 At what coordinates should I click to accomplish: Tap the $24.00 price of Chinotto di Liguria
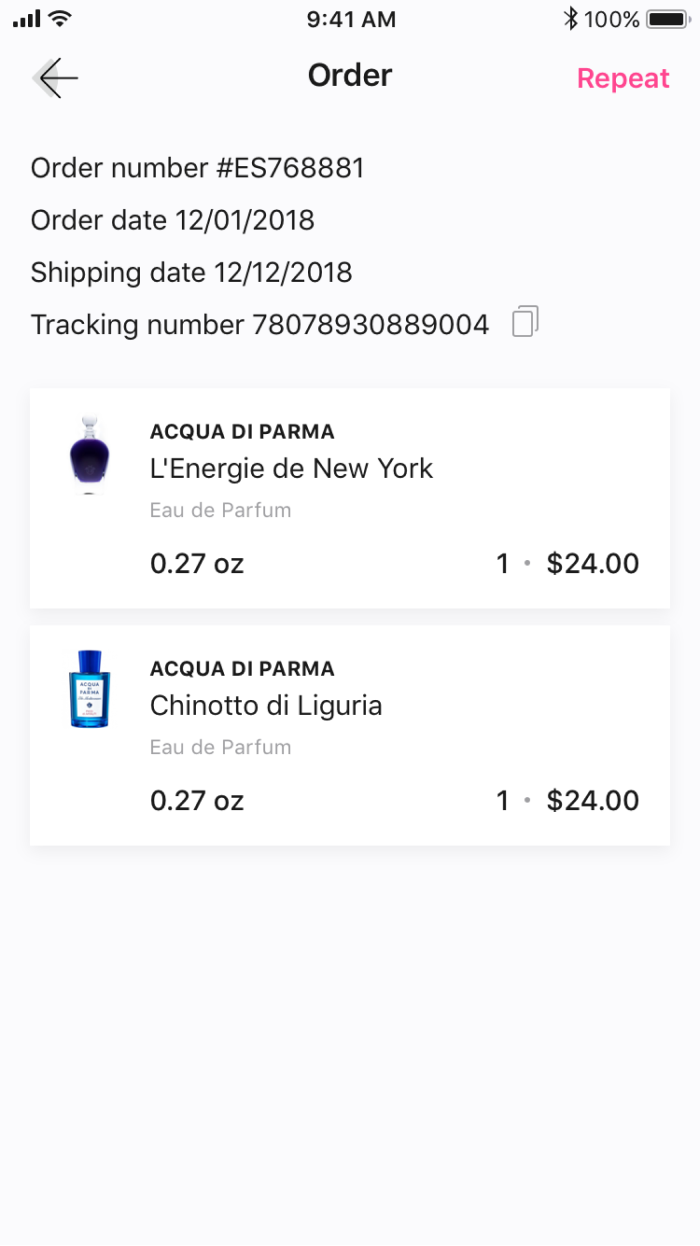tap(593, 801)
